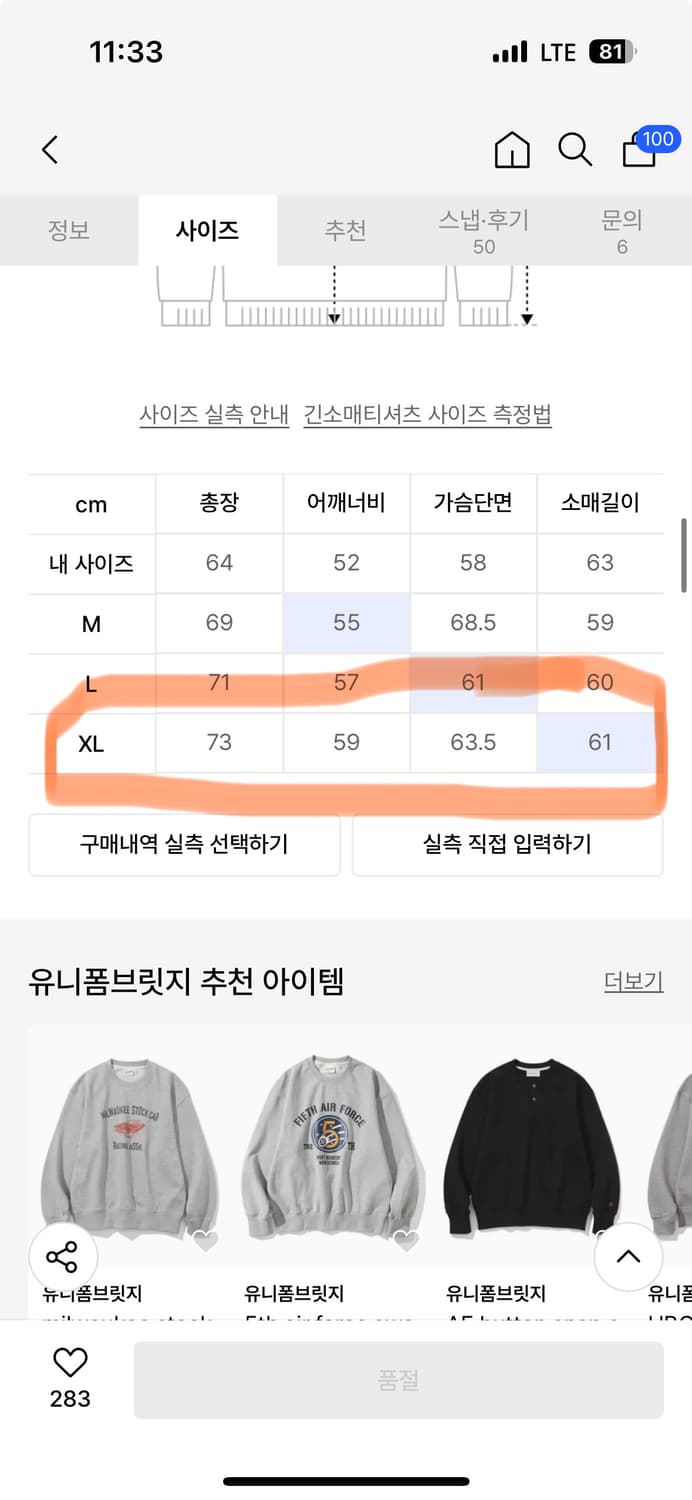Tap 구매내역 실측 선택하기 button
This screenshot has width=692, height=1500.
[184, 846]
